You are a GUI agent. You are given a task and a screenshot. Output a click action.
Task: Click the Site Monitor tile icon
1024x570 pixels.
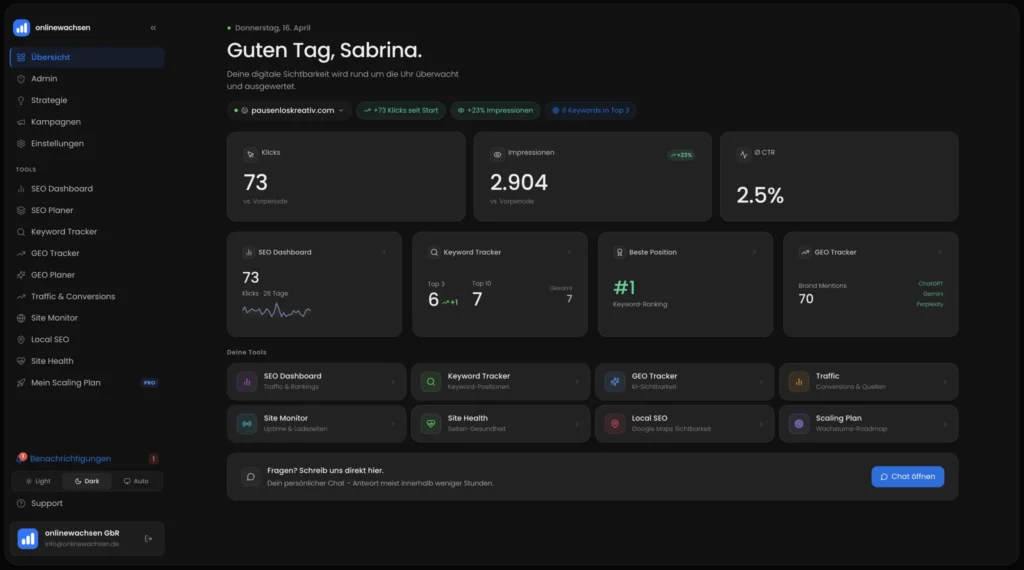[246, 423]
